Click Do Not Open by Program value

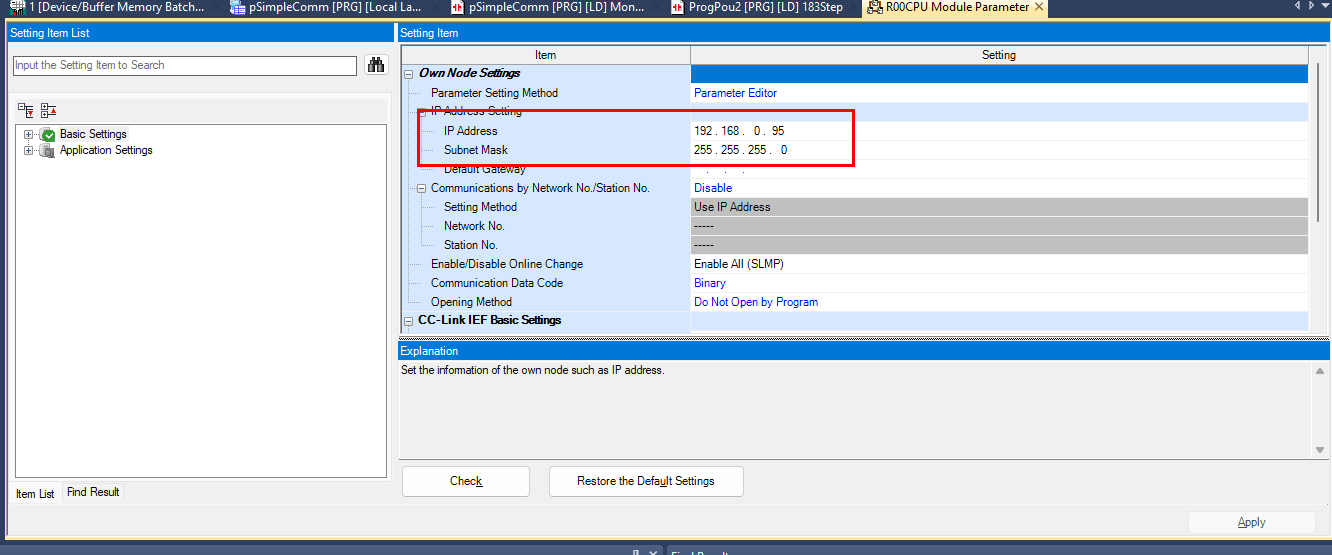756,302
